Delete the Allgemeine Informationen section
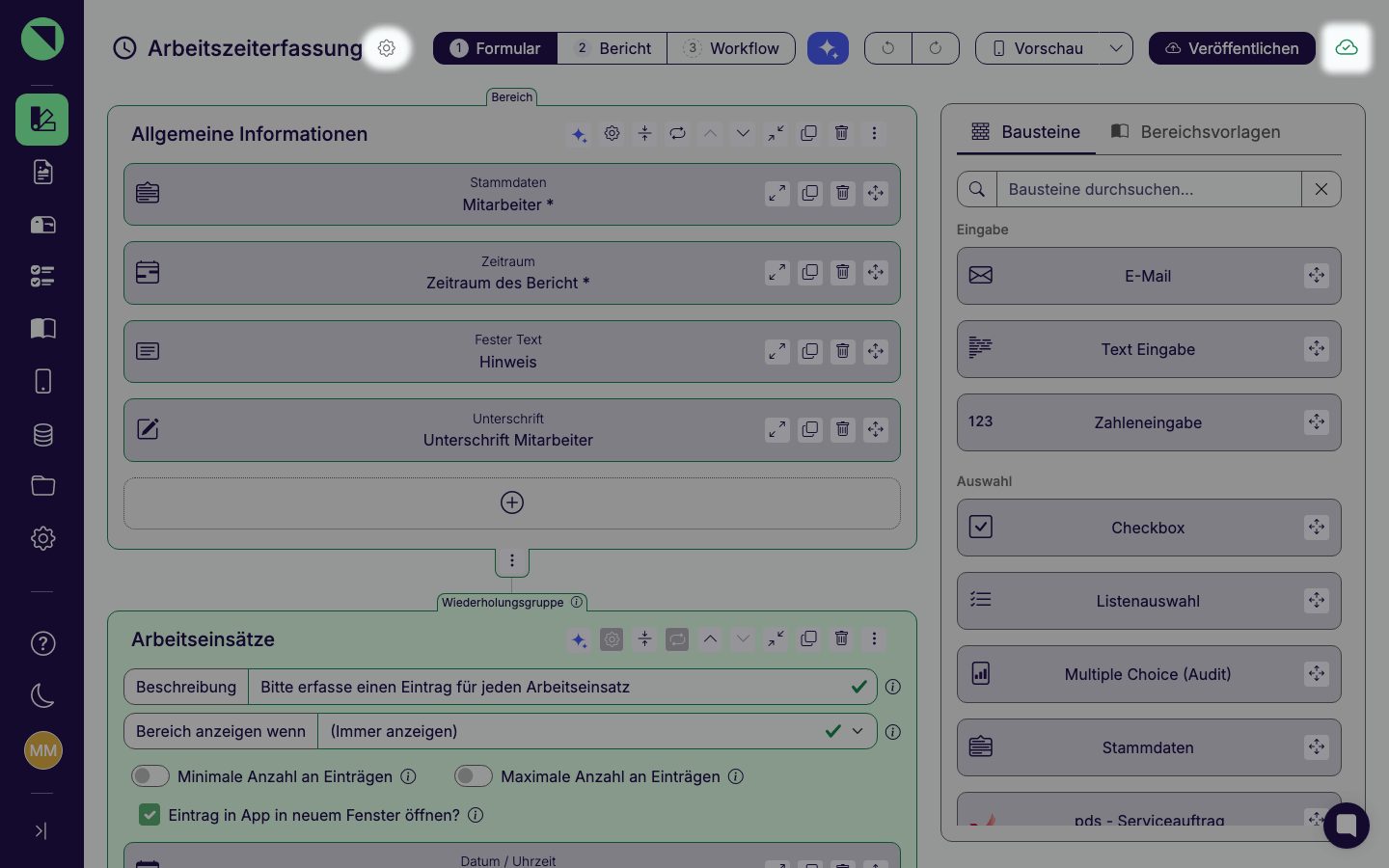The height and width of the screenshot is (868, 1389). (841, 133)
